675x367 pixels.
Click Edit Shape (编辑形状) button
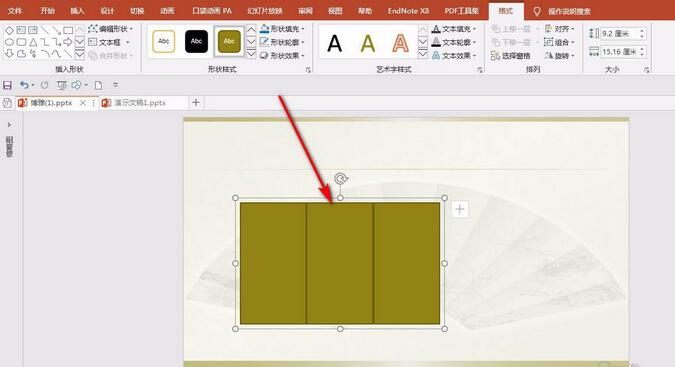coord(111,29)
